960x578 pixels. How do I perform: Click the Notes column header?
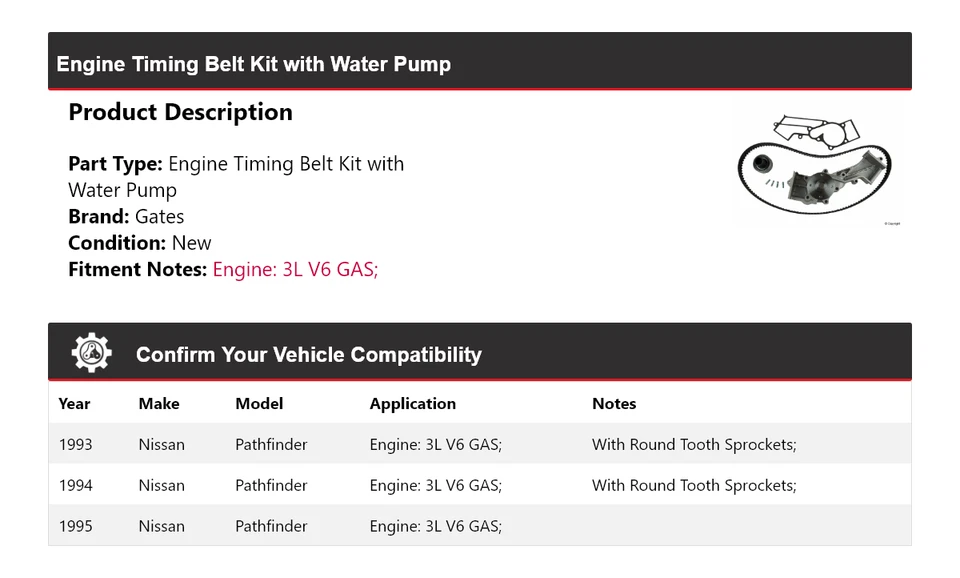point(614,404)
